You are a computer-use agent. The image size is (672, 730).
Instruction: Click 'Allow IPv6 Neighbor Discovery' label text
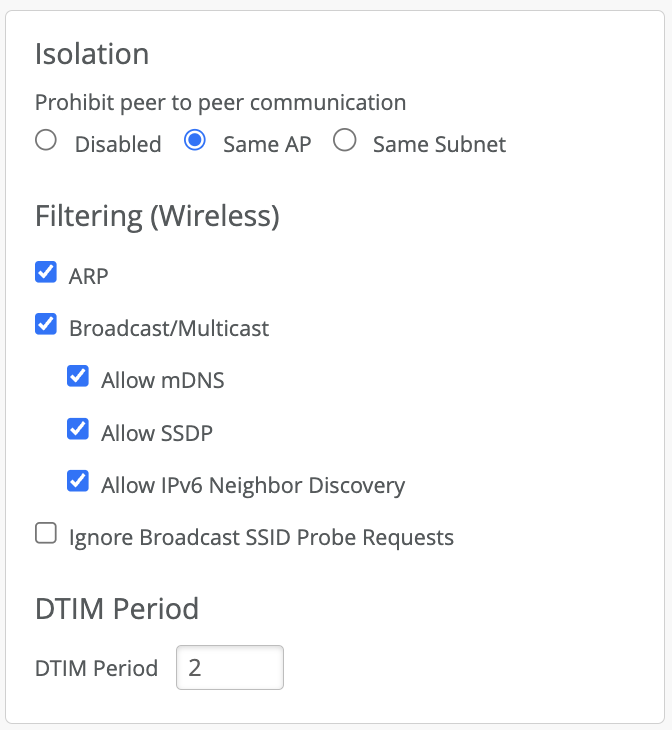click(x=253, y=486)
